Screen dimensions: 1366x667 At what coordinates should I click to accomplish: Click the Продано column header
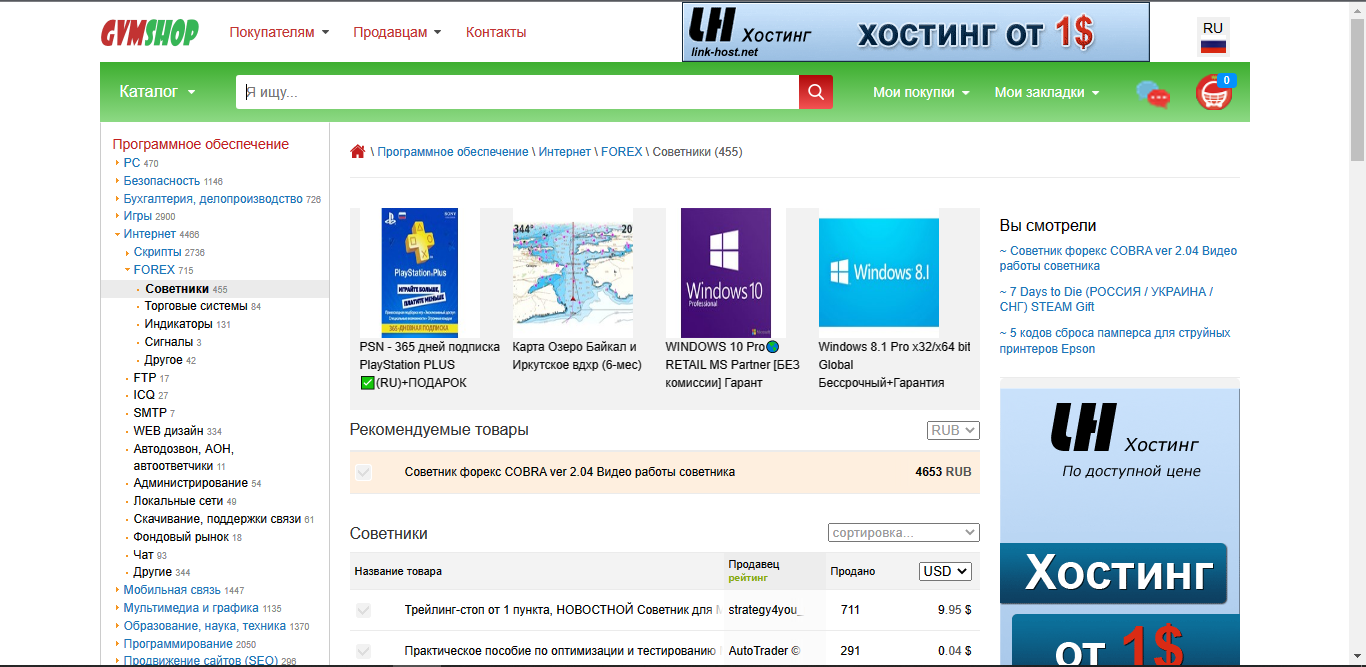(853, 571)
